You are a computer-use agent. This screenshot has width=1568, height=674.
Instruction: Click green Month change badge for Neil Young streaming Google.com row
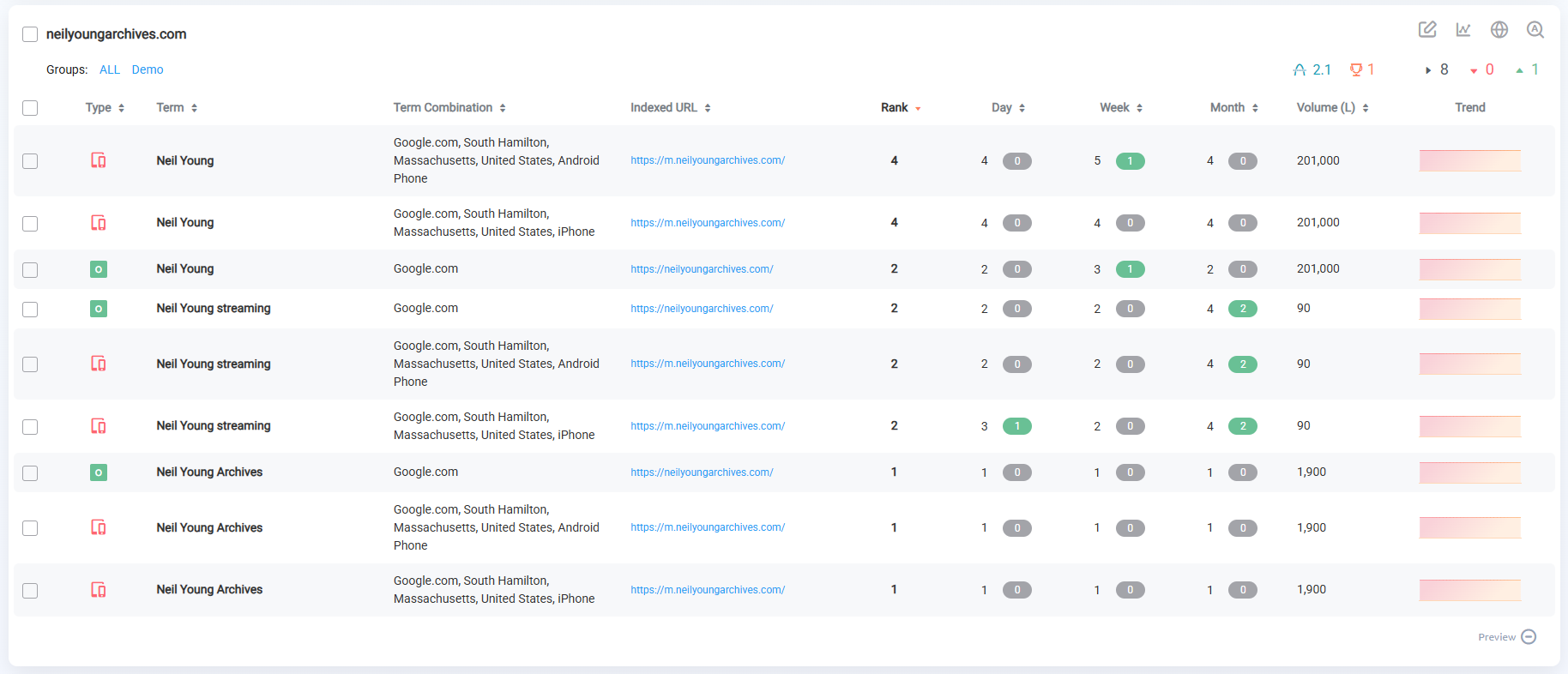pyautogui.click(x=1242, y=309)
